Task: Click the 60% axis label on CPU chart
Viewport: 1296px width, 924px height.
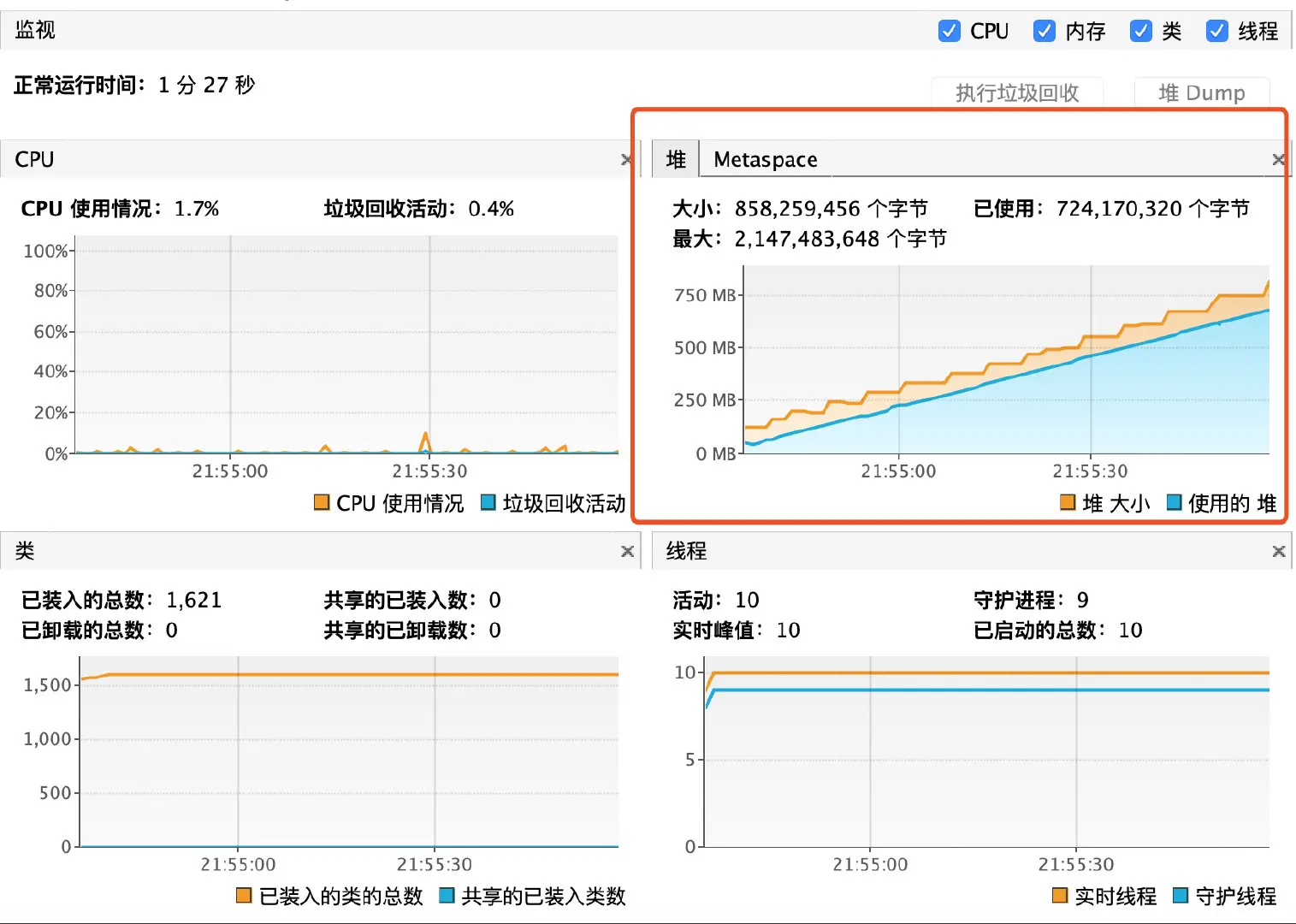Action: point(50,332)
